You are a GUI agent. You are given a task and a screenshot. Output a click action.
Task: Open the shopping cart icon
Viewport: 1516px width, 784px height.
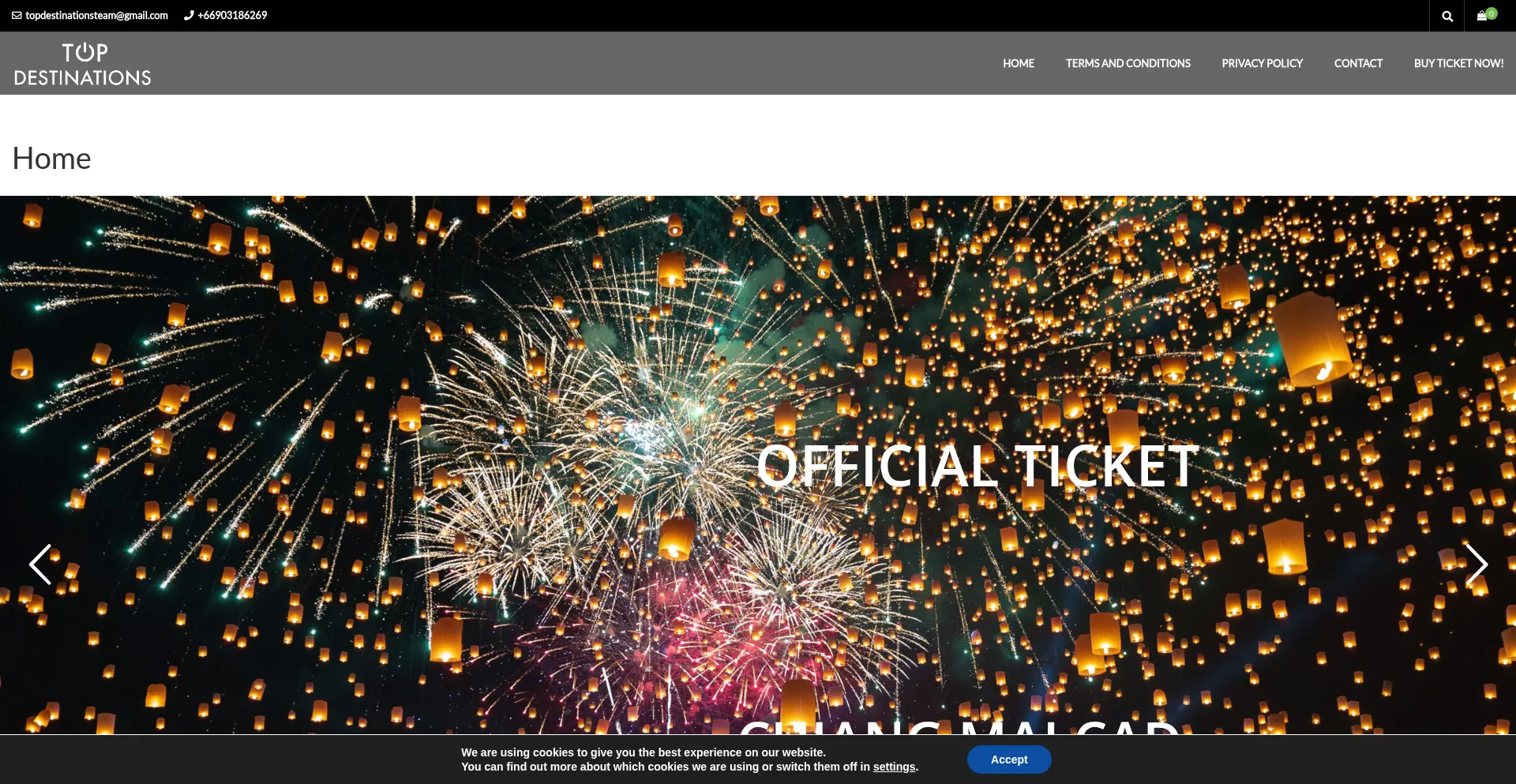pyautogui.click(x=1481, y=16)
